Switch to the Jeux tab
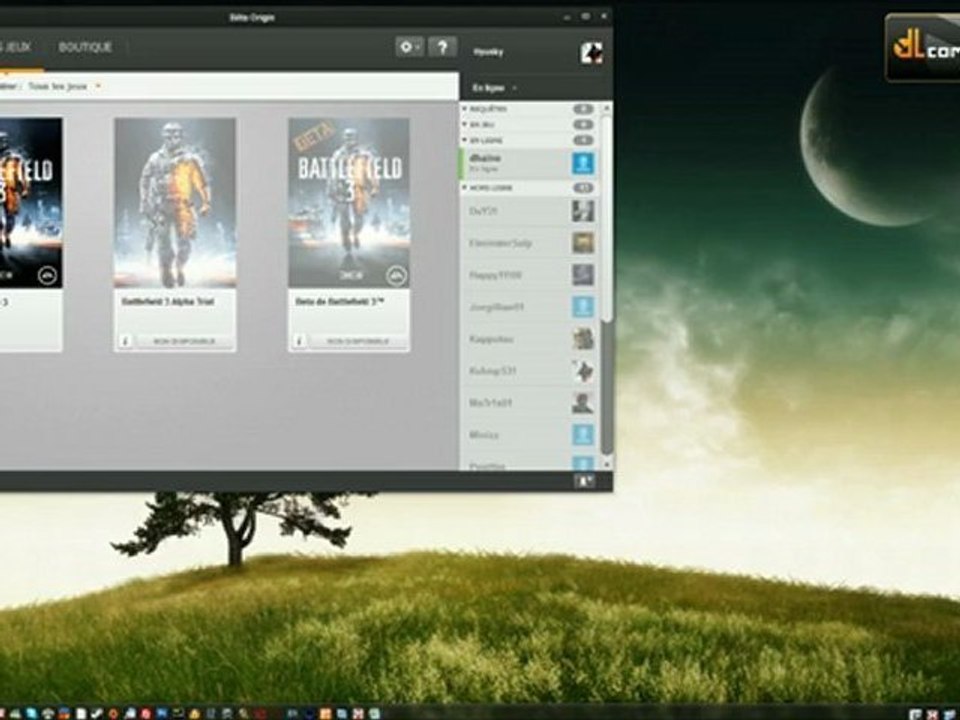Viewport: 960px width, 720px height. click(x=15, y=47)
